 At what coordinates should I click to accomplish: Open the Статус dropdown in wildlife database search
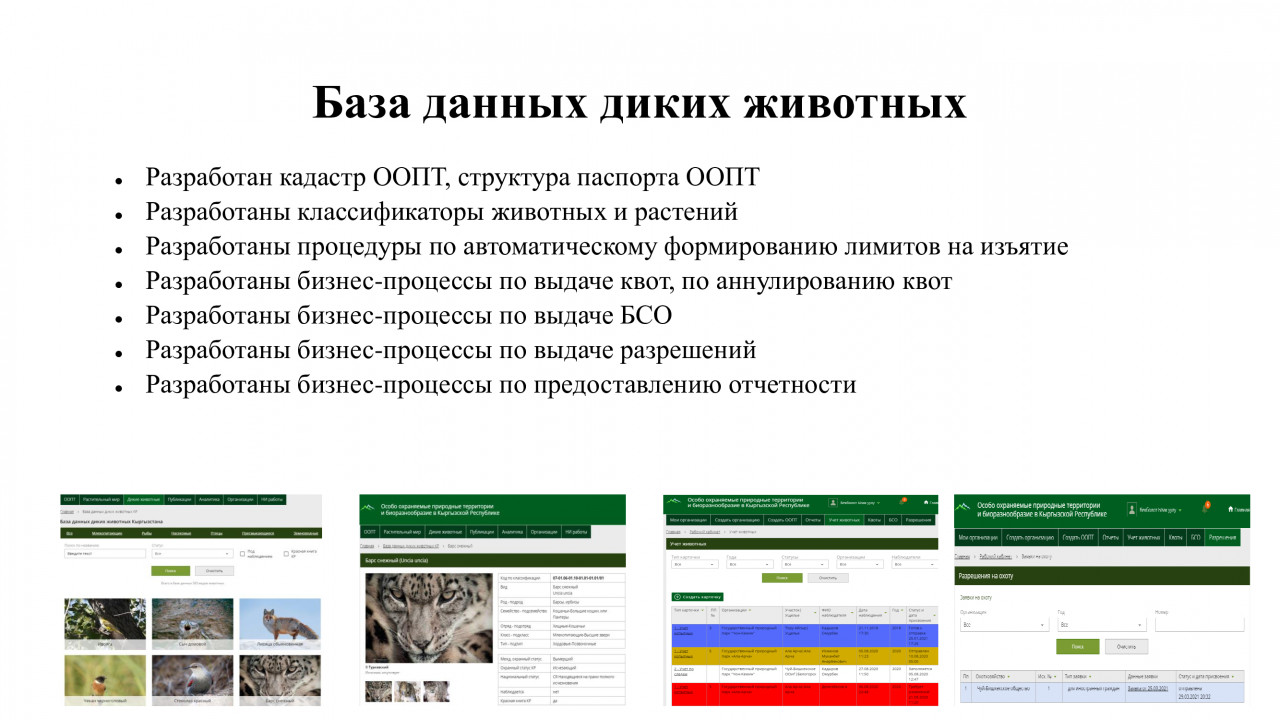tap(192, 553)
